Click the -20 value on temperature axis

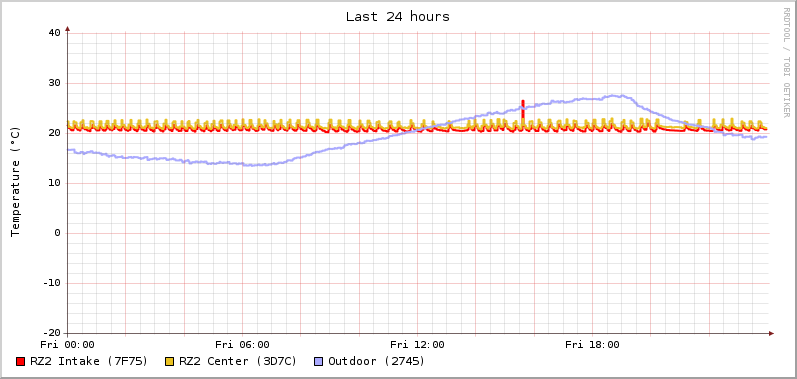point(51,333)
